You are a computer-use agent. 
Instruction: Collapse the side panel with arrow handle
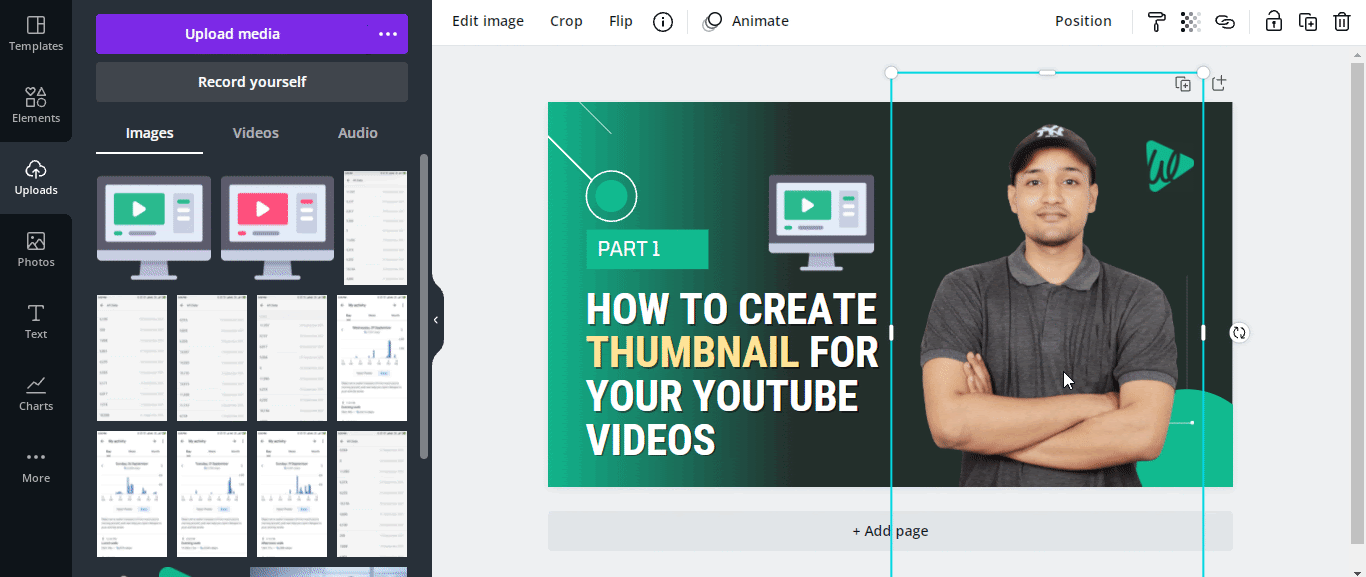436,320
